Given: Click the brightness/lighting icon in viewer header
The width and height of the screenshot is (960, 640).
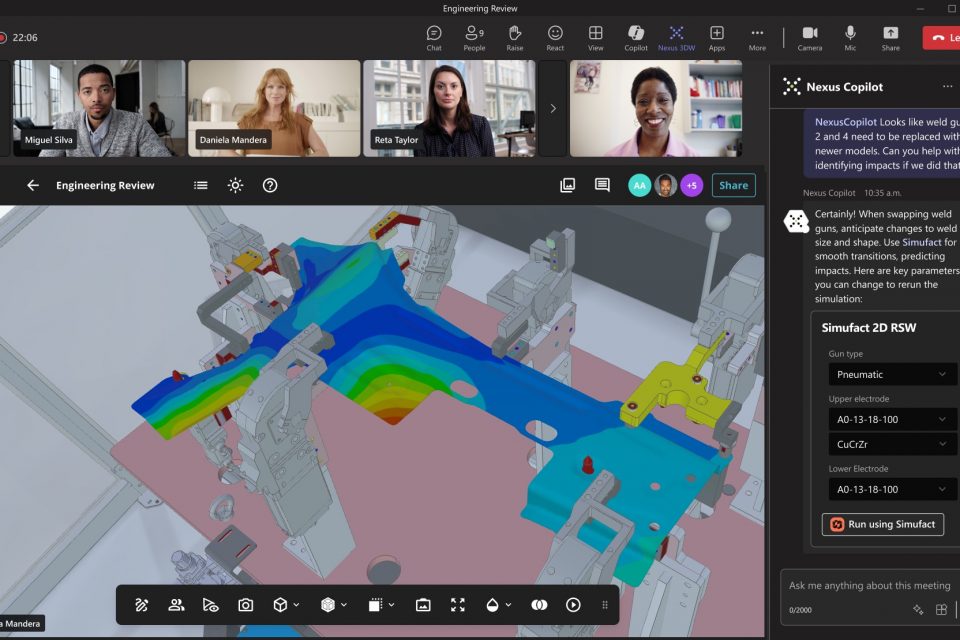Looking at the screenshot, I should 235,185.
